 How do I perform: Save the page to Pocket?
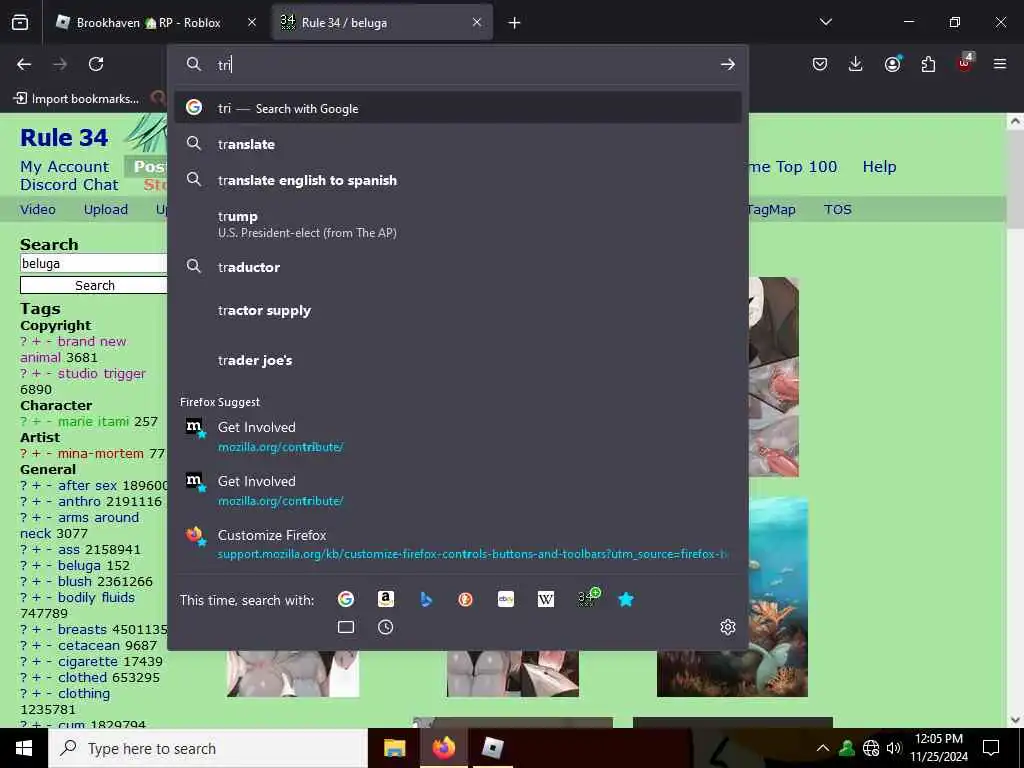click(x=820, y=64)
